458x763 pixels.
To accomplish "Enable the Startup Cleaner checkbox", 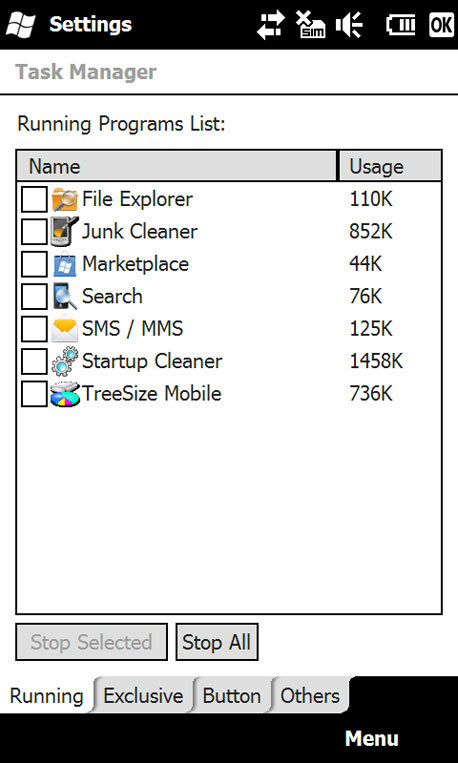I will point(34,361).
